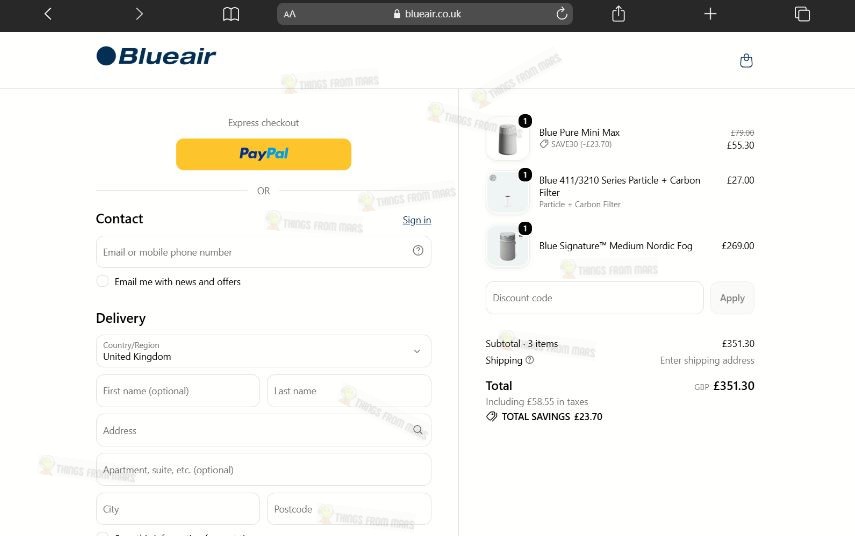Click the Blue Pure Mini Max thumbnail
The height and width of the screenshot is (536, 855).
click(x=507, y=138)
